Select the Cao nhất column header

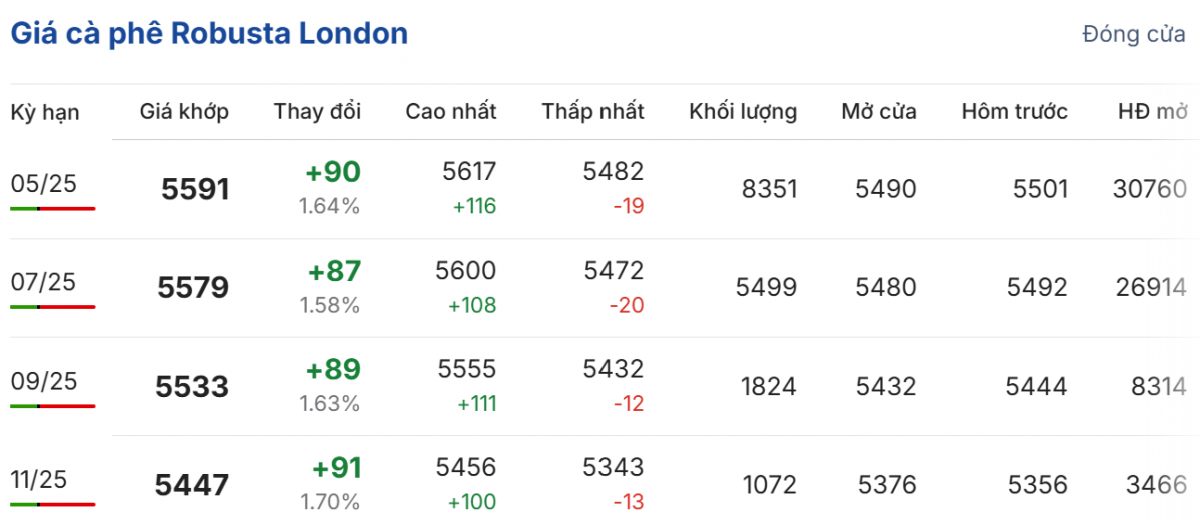[450, 112]
